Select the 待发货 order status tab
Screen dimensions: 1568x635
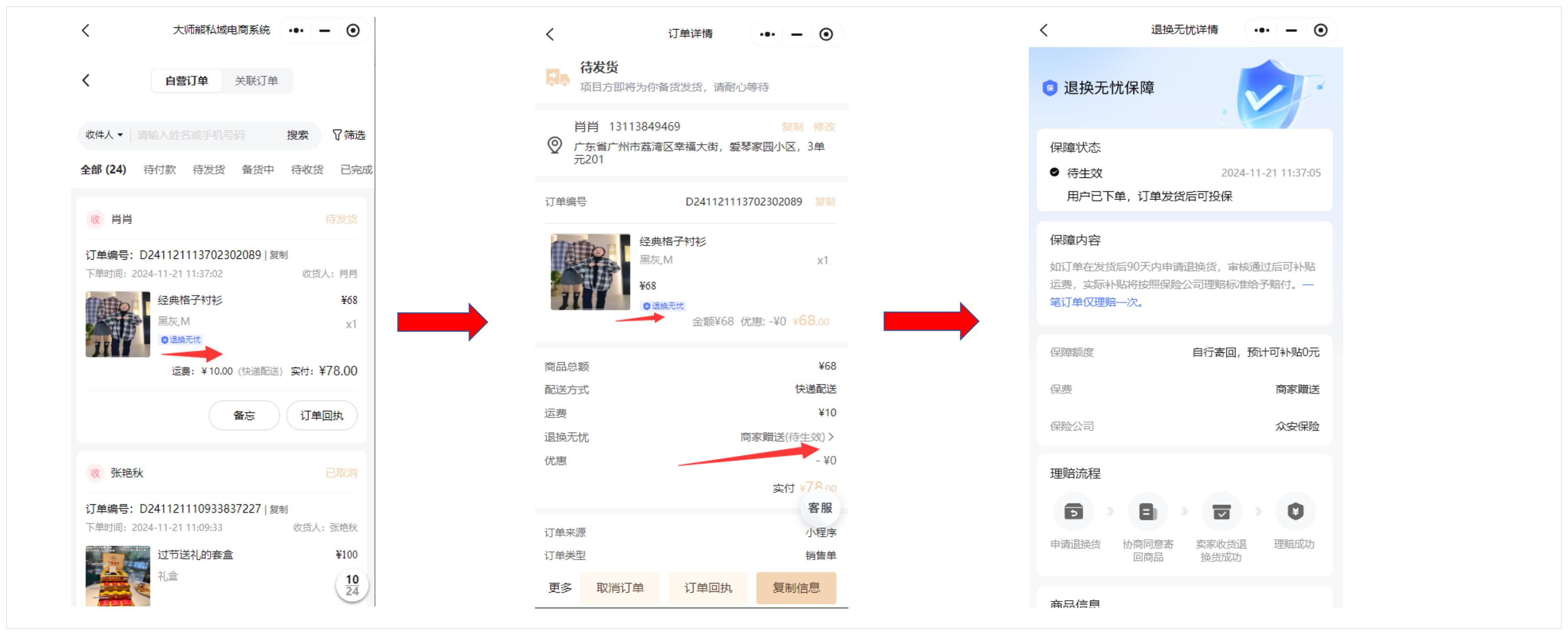[x=208, y=169]
